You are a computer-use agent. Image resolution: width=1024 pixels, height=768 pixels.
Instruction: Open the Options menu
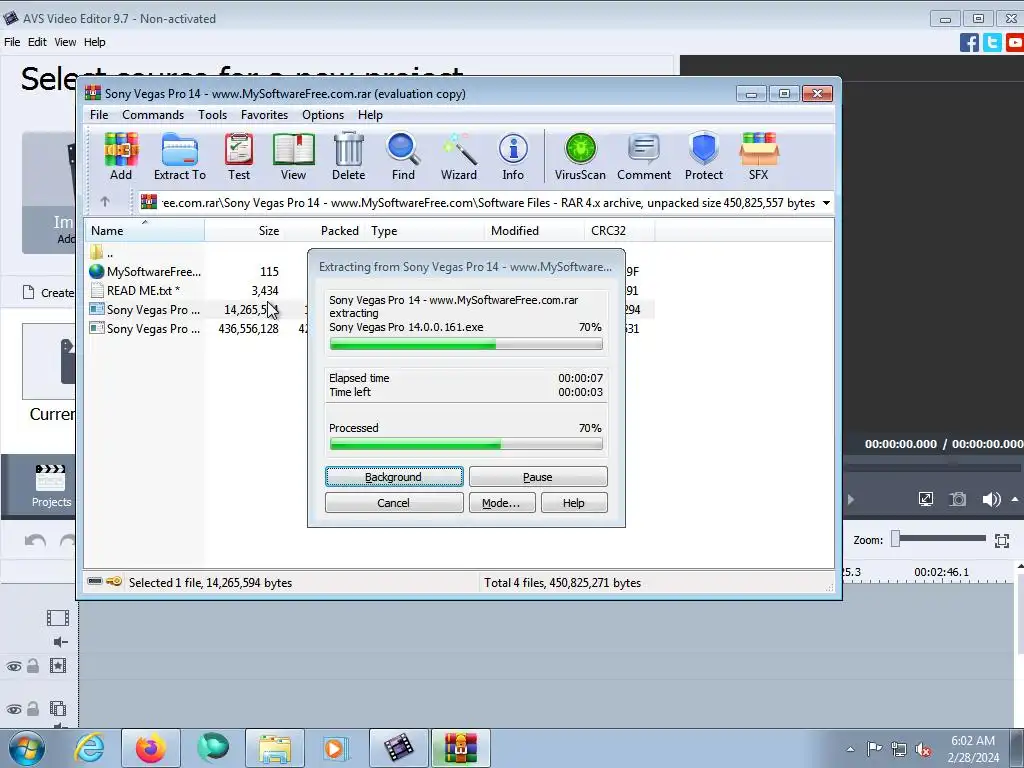click(323, 115)
